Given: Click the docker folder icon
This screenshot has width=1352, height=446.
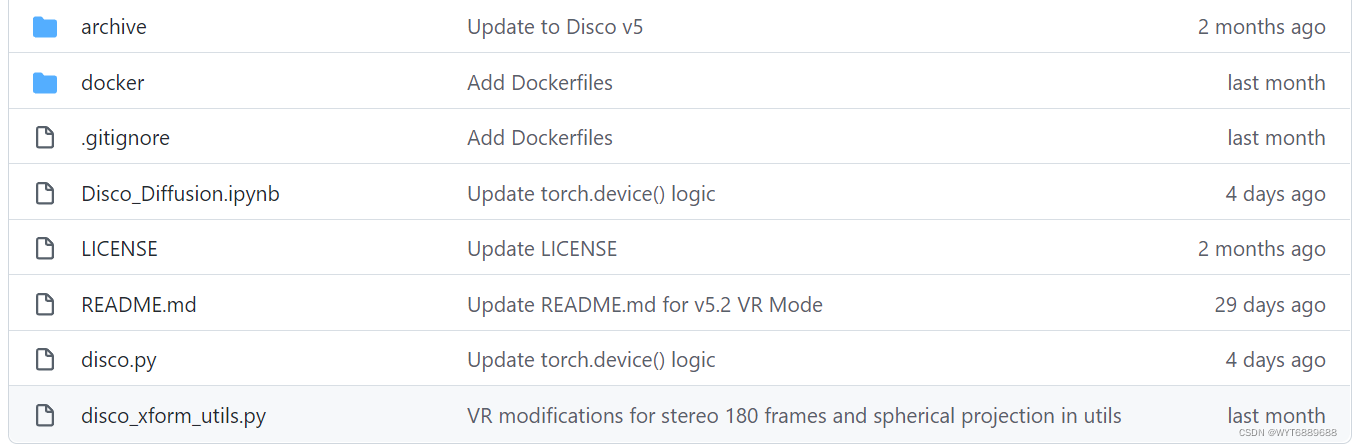Looking at the screenshot, I should tap(45, 83).
